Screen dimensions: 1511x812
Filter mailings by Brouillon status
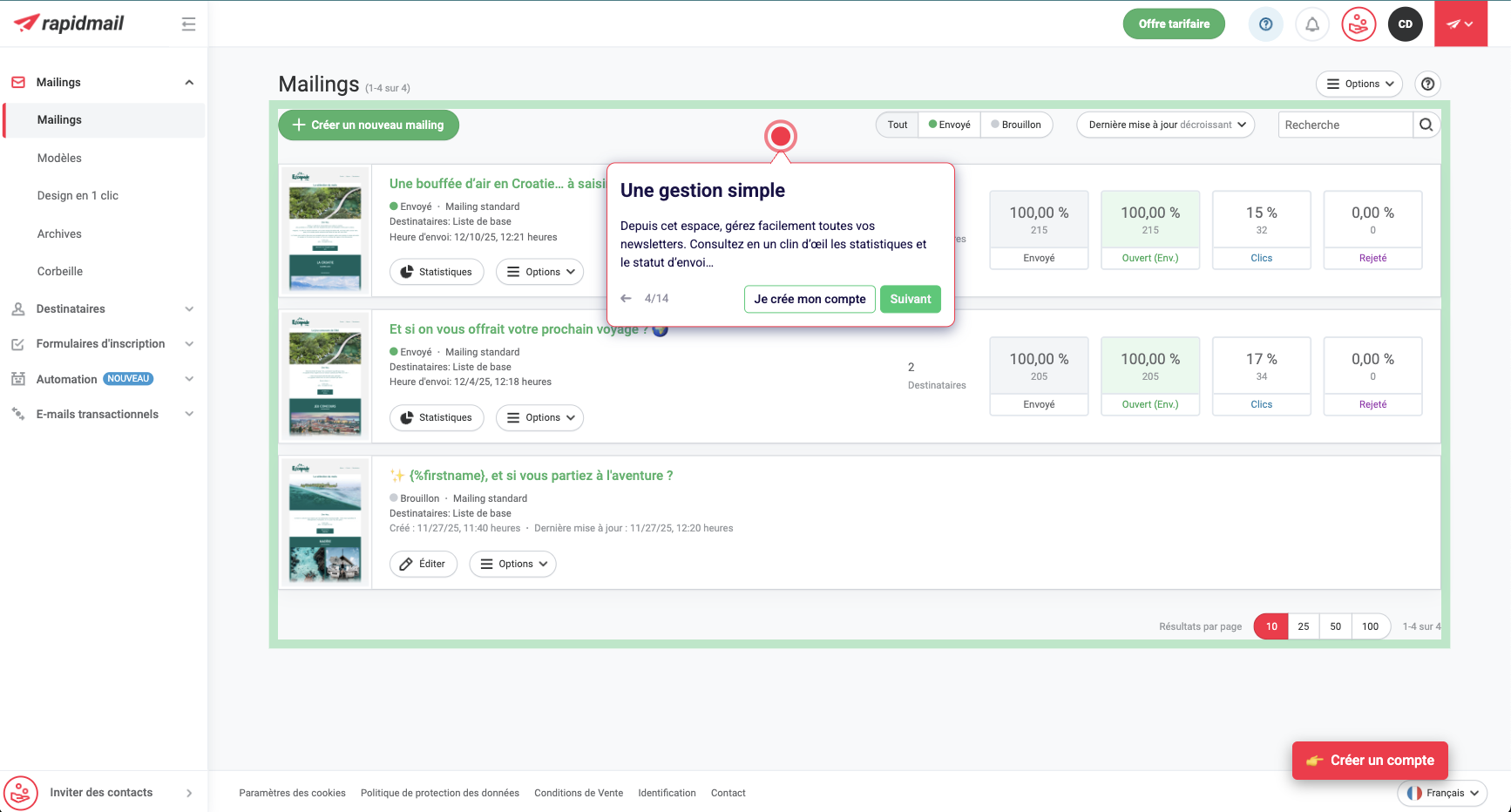(1016, 125)
